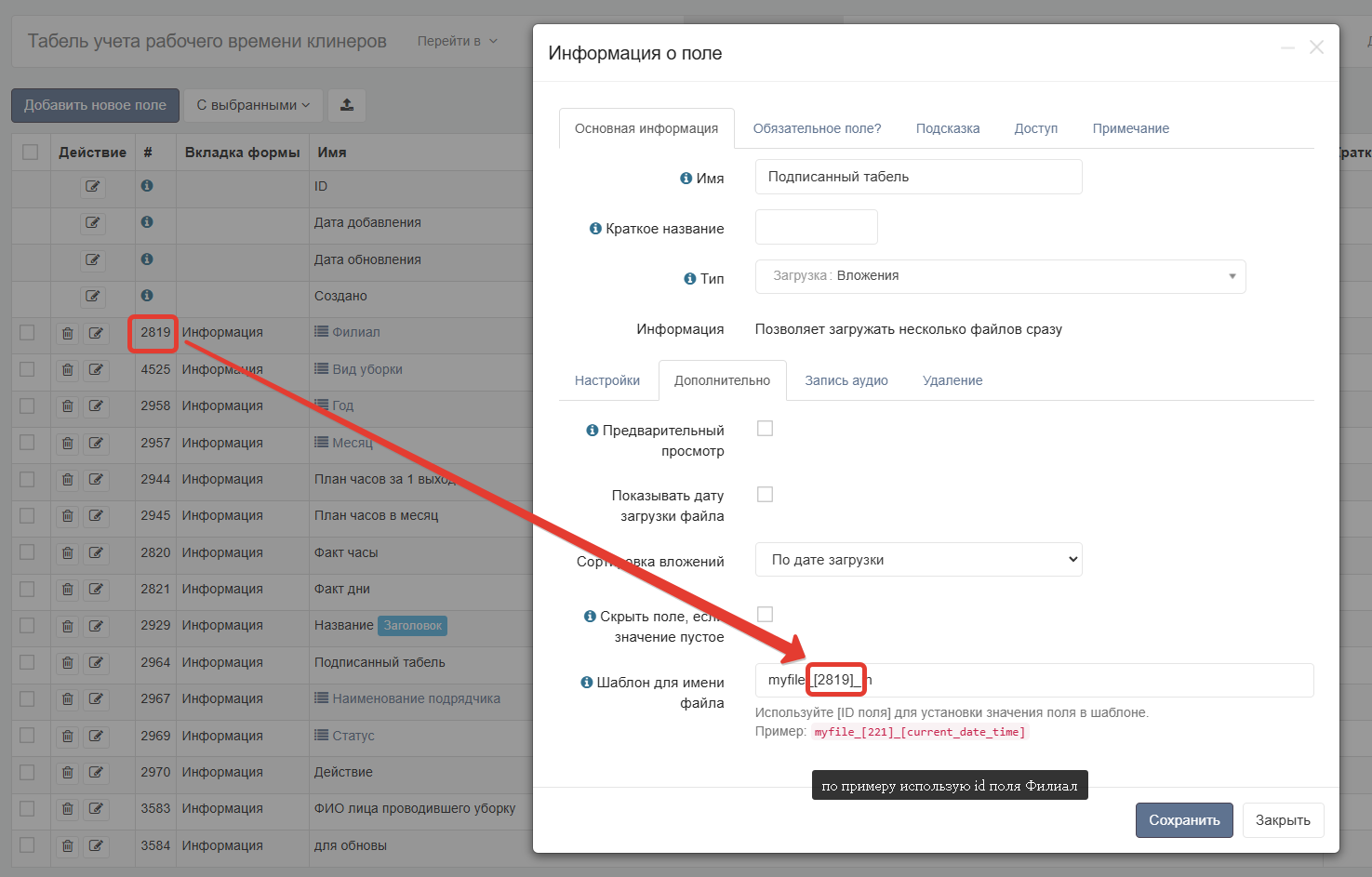Delete field 2944 План часов
Screen dimensions: 1372x877
coord(68,480)
